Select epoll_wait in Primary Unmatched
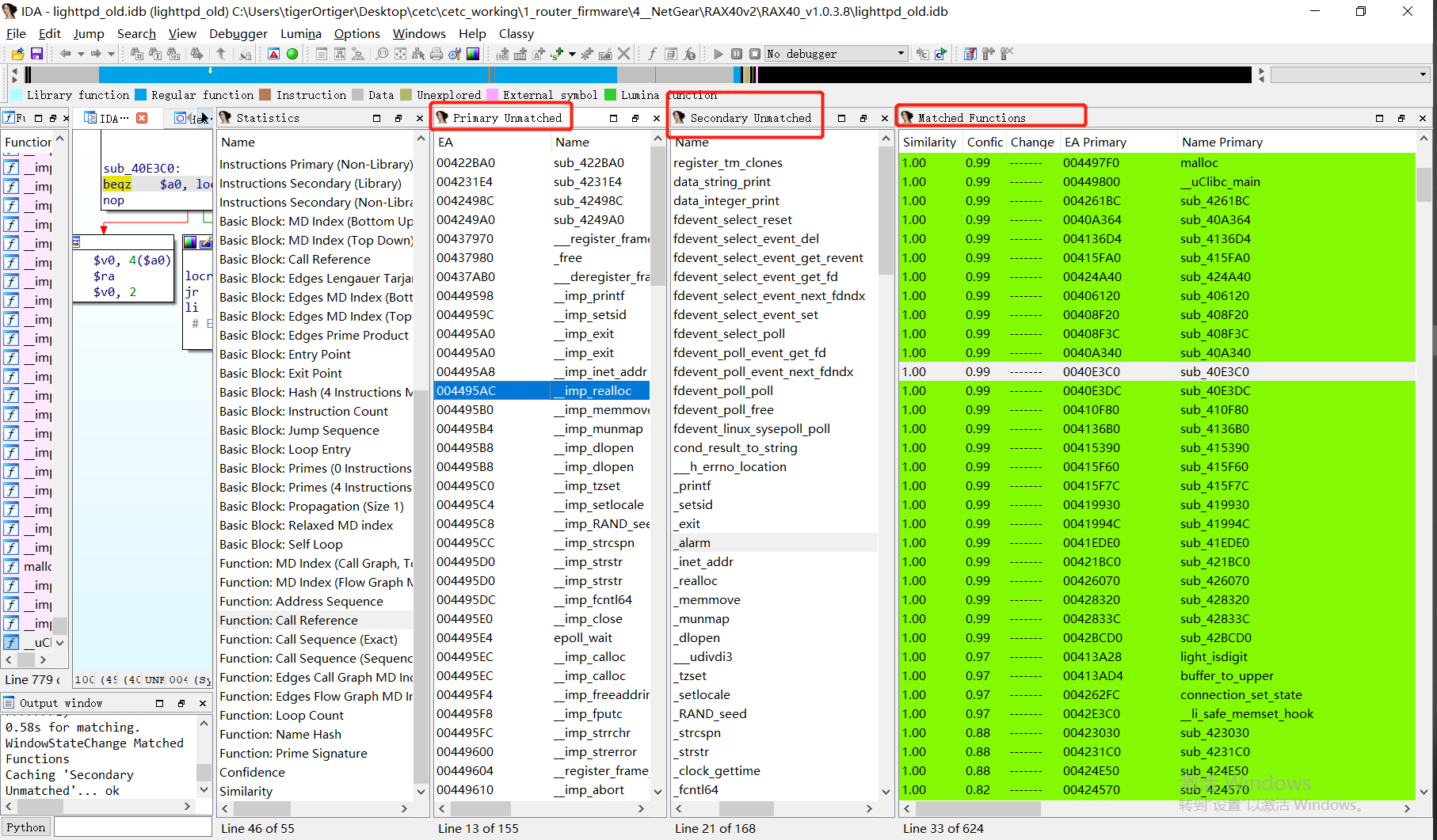 (542, 638)
